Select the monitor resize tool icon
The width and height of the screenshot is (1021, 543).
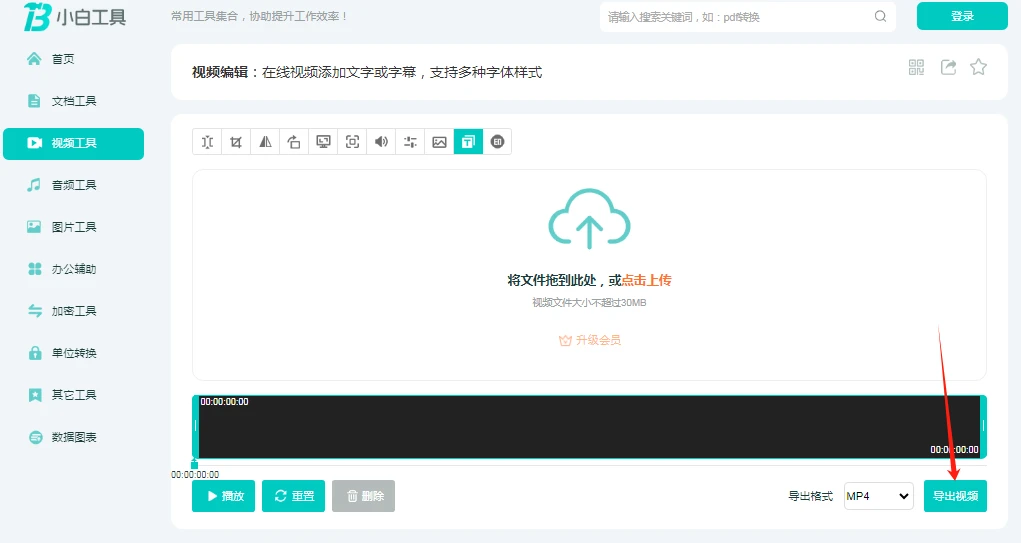(323, 142)
